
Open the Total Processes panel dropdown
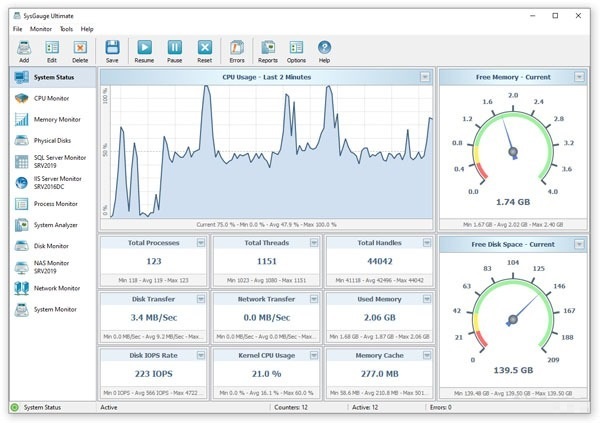pyautogui.click(x=201, y=243)
